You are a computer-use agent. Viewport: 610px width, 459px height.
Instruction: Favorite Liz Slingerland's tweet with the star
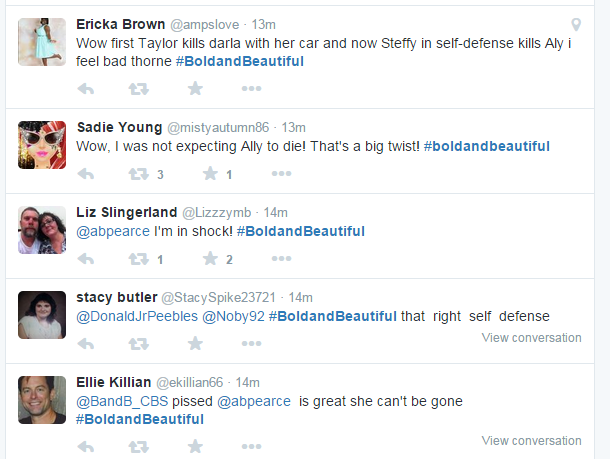point(210,259)
